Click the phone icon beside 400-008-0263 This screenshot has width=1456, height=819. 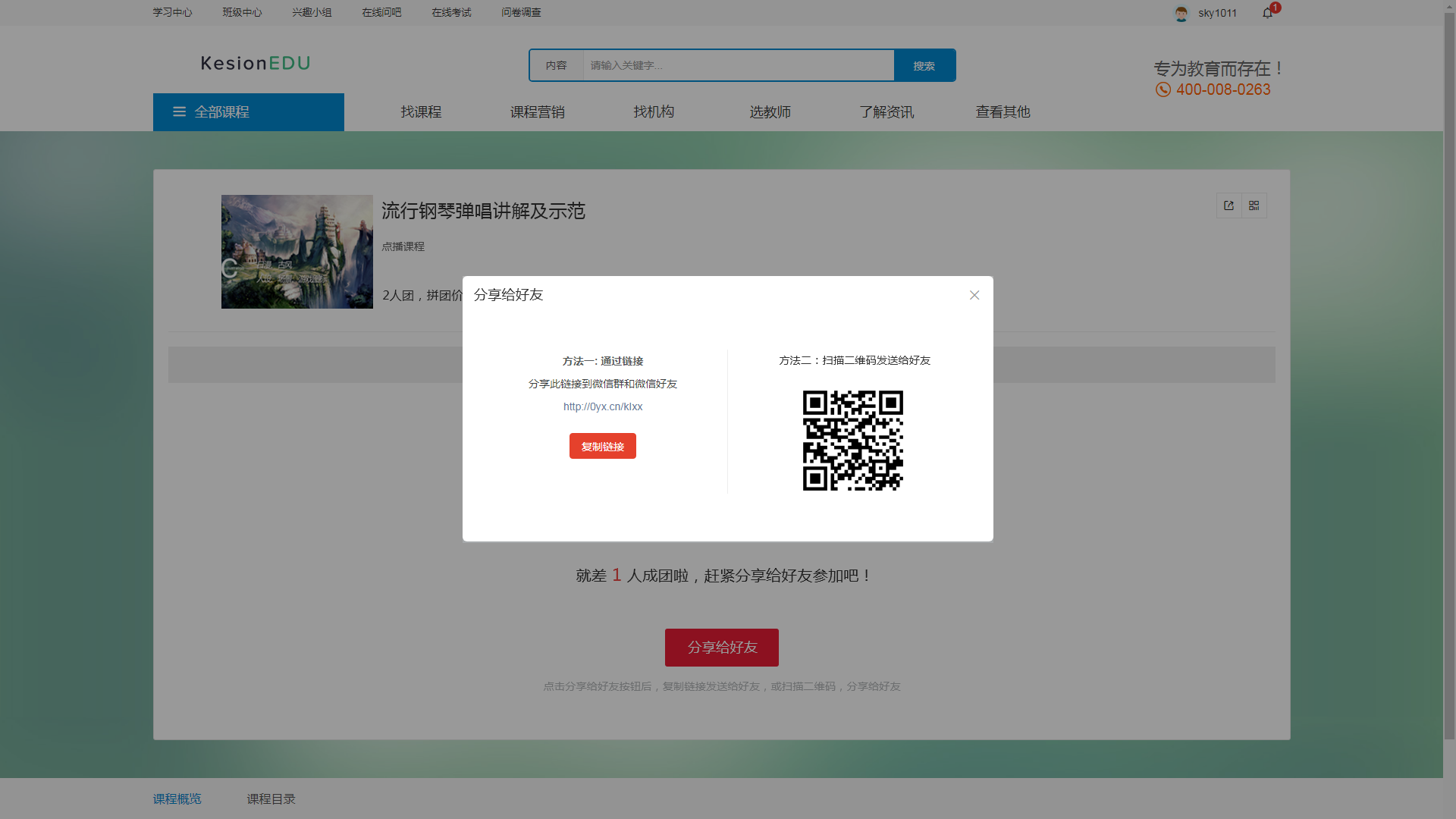click(x=1163, y=89)
